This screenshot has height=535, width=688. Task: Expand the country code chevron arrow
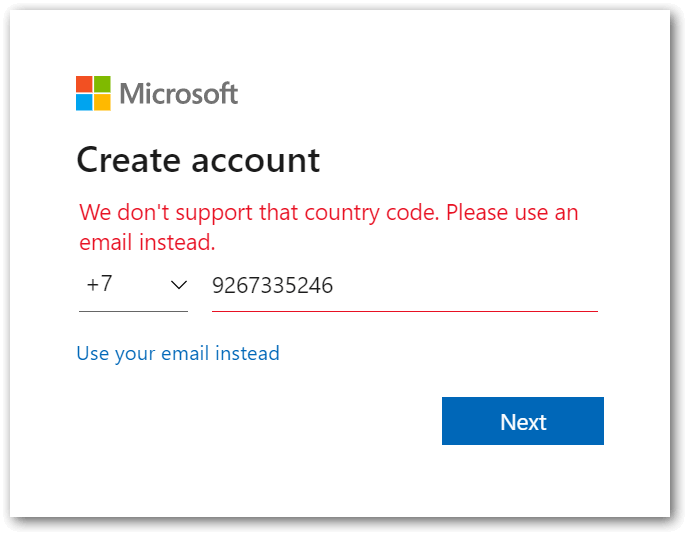(179, 285)
